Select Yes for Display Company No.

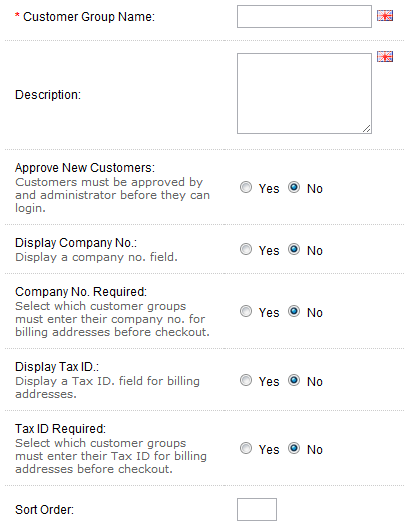[x=246, y=249]
